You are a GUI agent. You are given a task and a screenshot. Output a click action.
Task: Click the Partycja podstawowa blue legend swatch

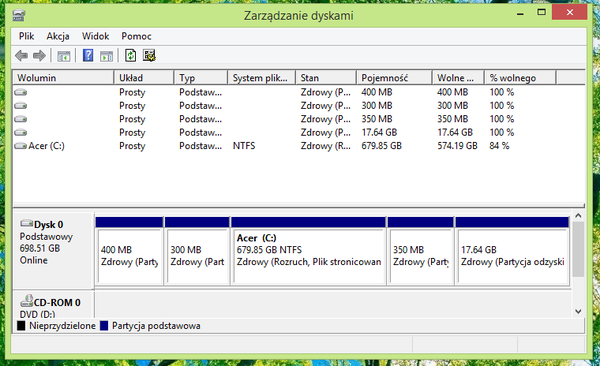tap(104, 326)
